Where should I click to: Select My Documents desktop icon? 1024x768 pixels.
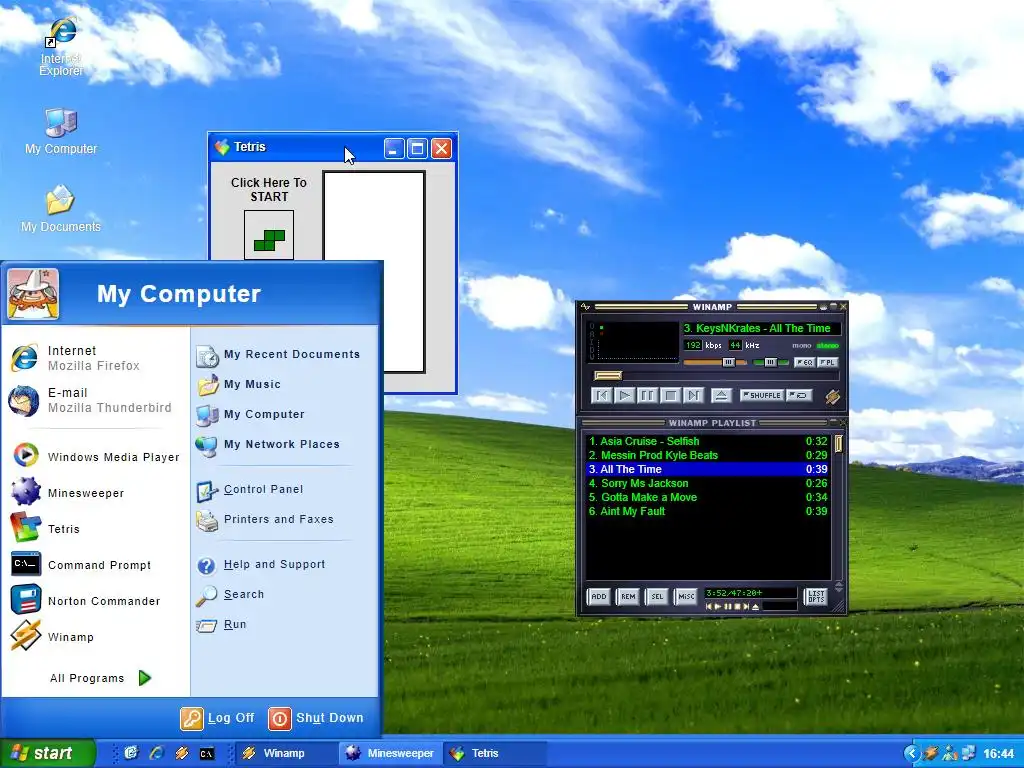(61, 209)
